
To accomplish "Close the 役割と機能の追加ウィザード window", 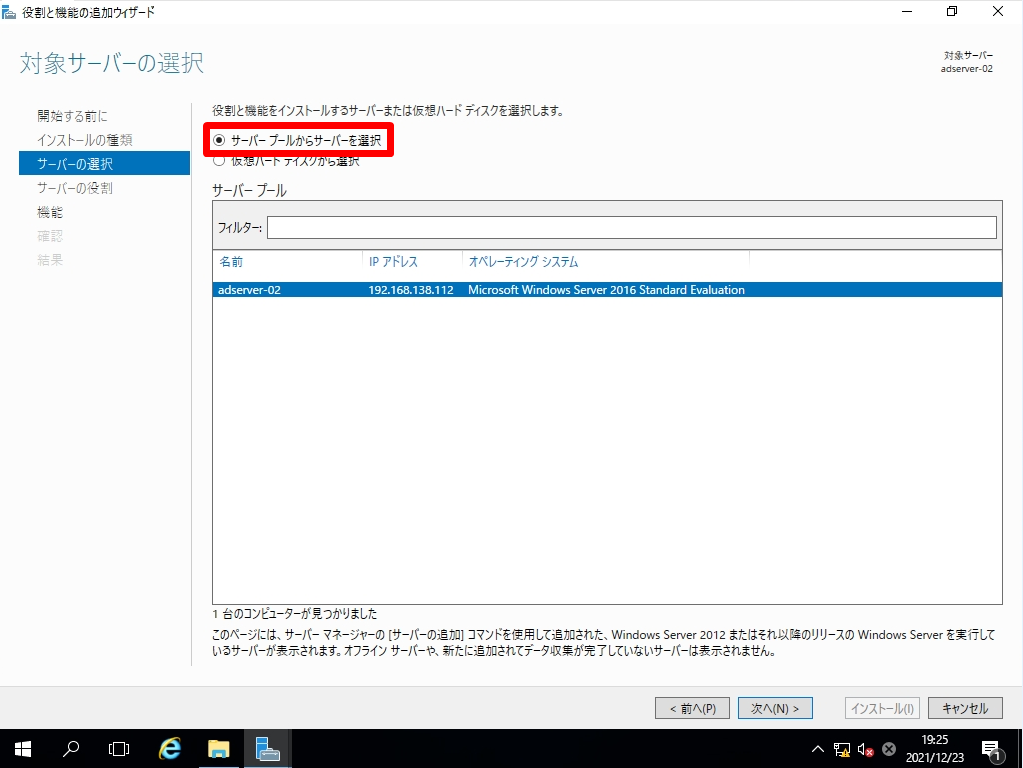I will (998, 12).
